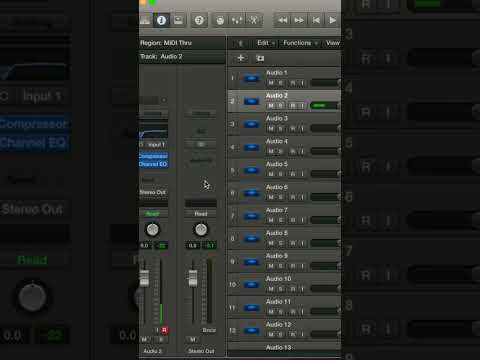
Task: Click the Audio 5 track icon
Action: click(x=252, y=170)
